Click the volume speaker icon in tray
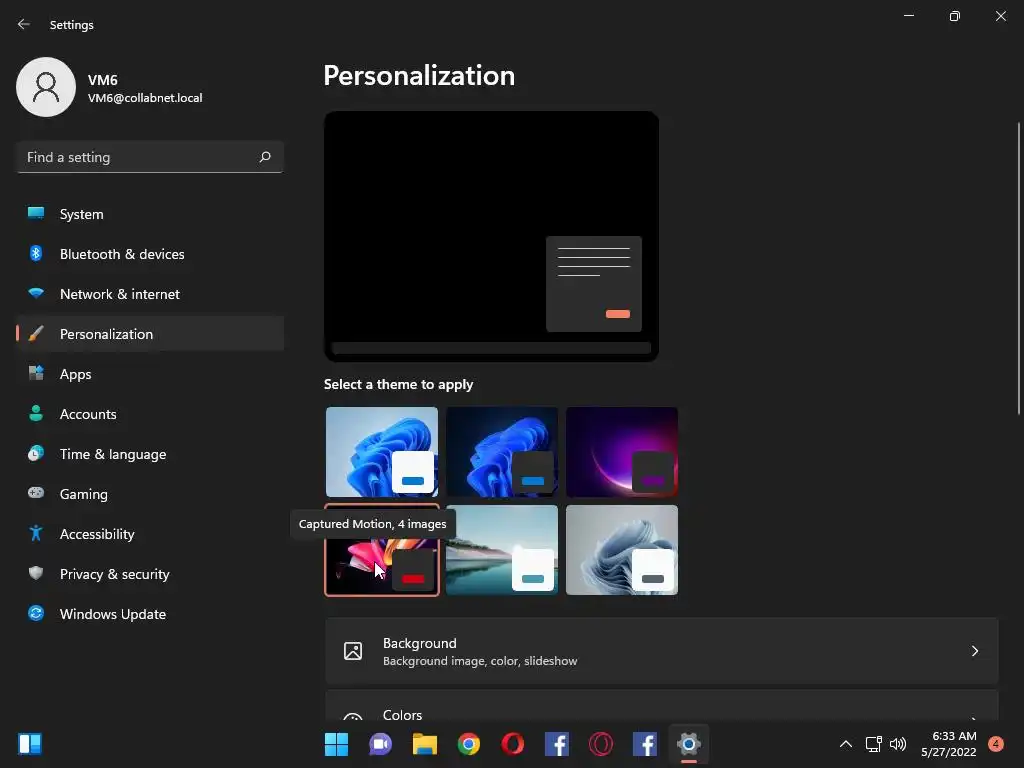 (x=898, y=744)
